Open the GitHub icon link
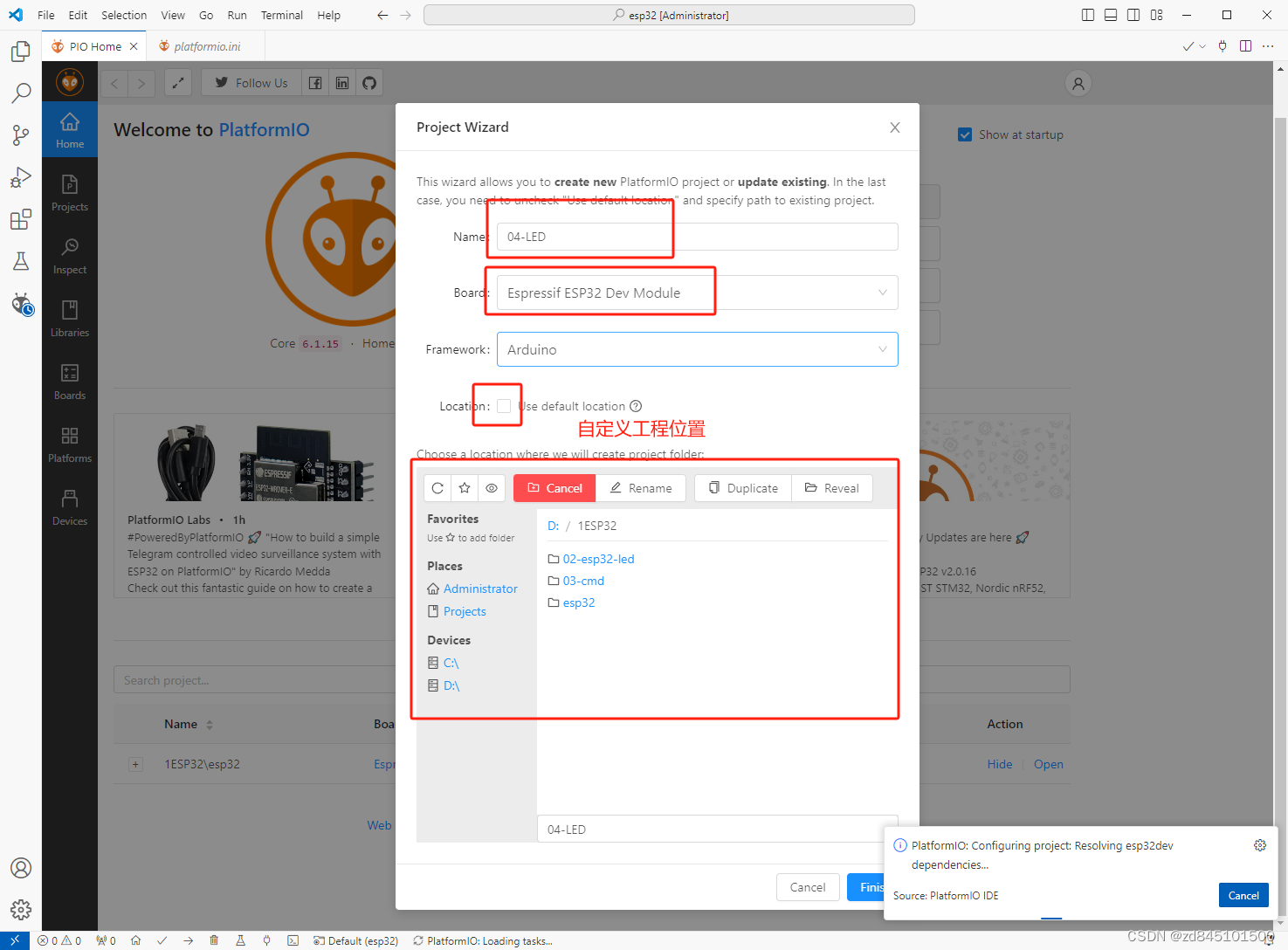The width and height of the screenshot is (1288, 950). [369, 83]
